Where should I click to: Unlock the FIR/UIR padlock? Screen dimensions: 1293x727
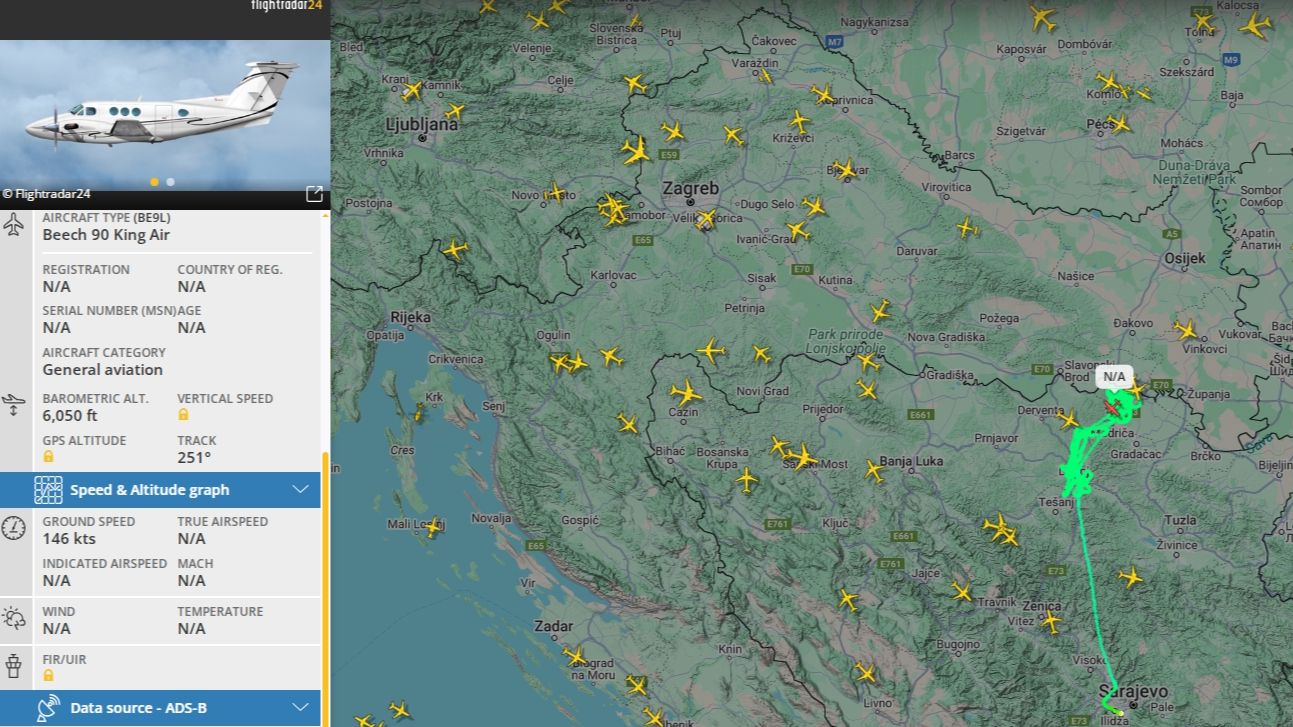click(46, 675)
